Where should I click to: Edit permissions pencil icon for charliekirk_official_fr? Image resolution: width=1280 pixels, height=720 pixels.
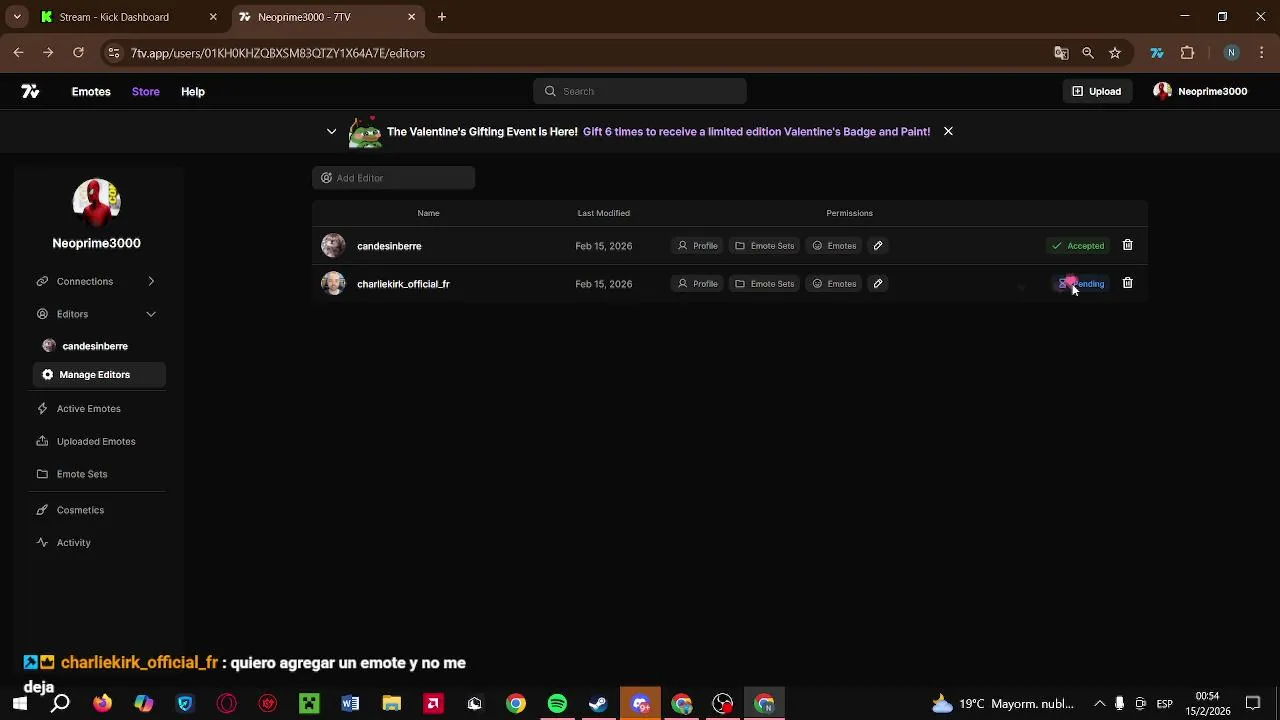pyautogui.click(x=878, y=284)
